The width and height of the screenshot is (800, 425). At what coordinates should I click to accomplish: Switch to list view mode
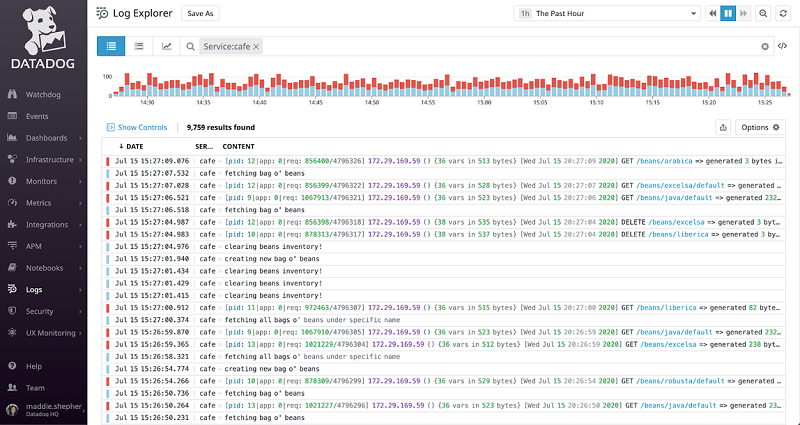point(111,46)
